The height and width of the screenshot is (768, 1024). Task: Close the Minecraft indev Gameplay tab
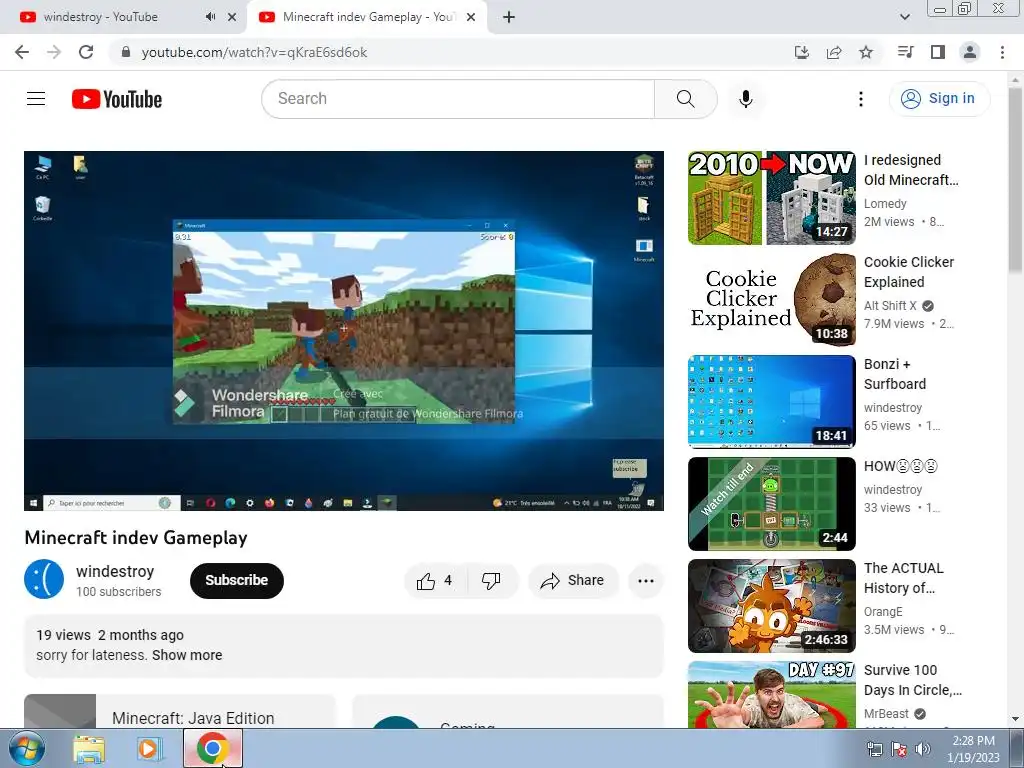click(471, 17)
